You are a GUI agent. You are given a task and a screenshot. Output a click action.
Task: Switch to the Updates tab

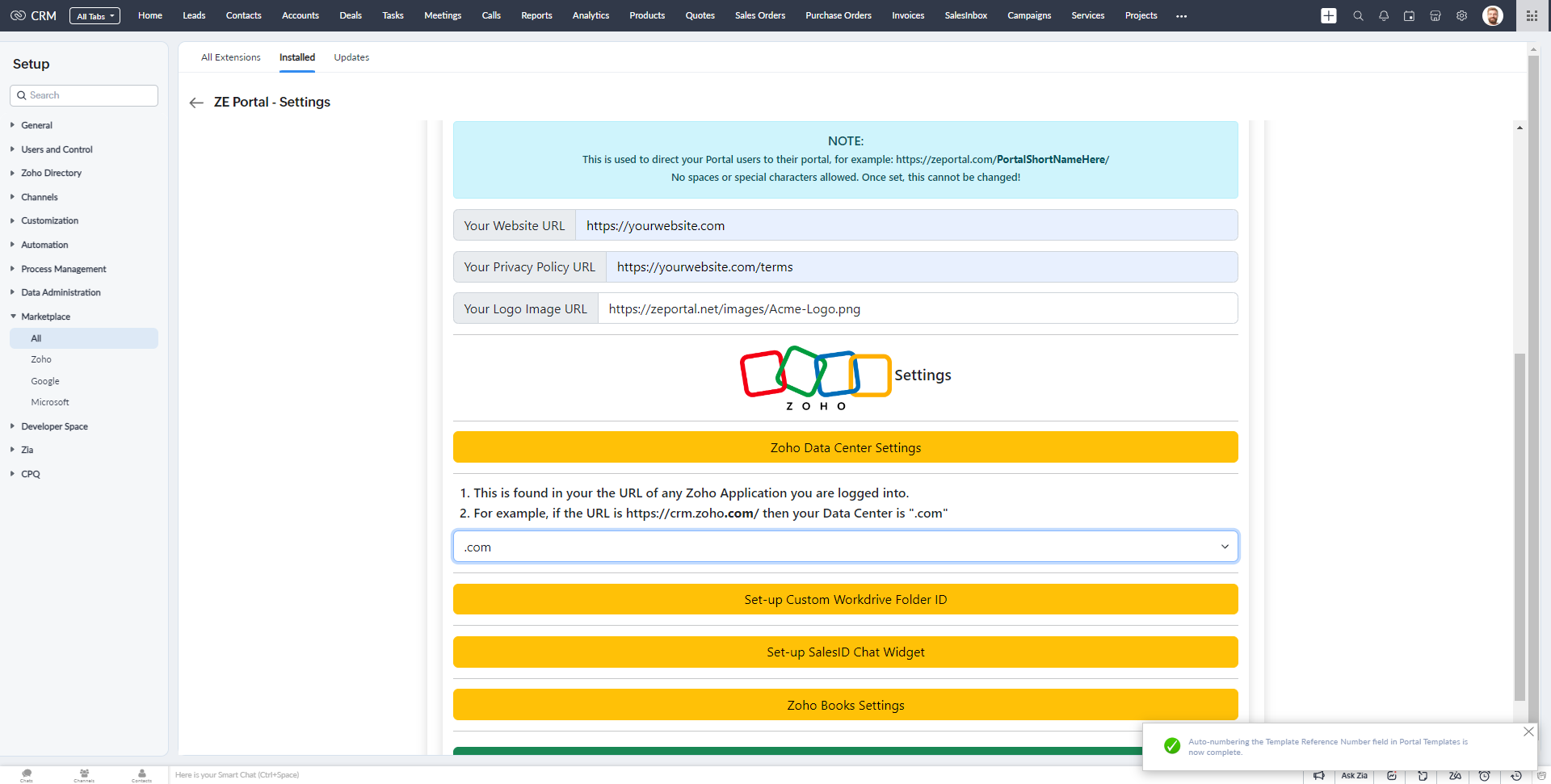tap(351, 57)
